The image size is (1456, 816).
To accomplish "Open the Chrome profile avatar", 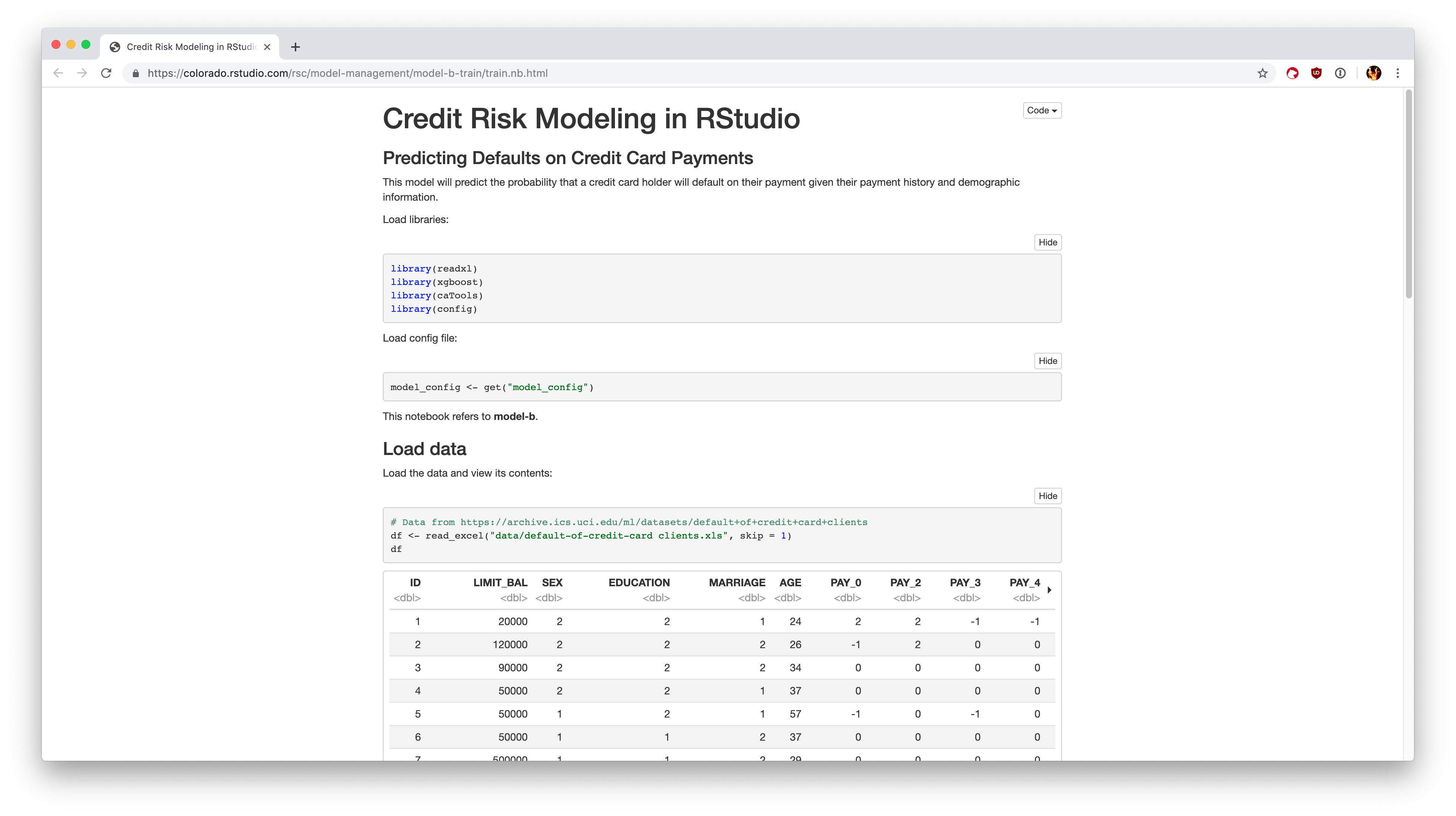I will [x=1374, y=73].
